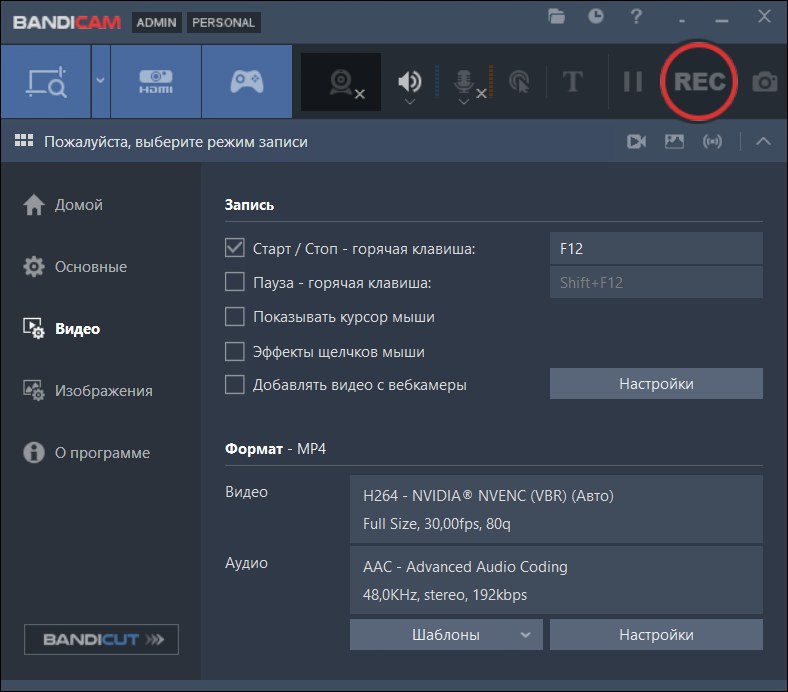Expand the screen recording mode dropdown arrow

pos(100,82)
